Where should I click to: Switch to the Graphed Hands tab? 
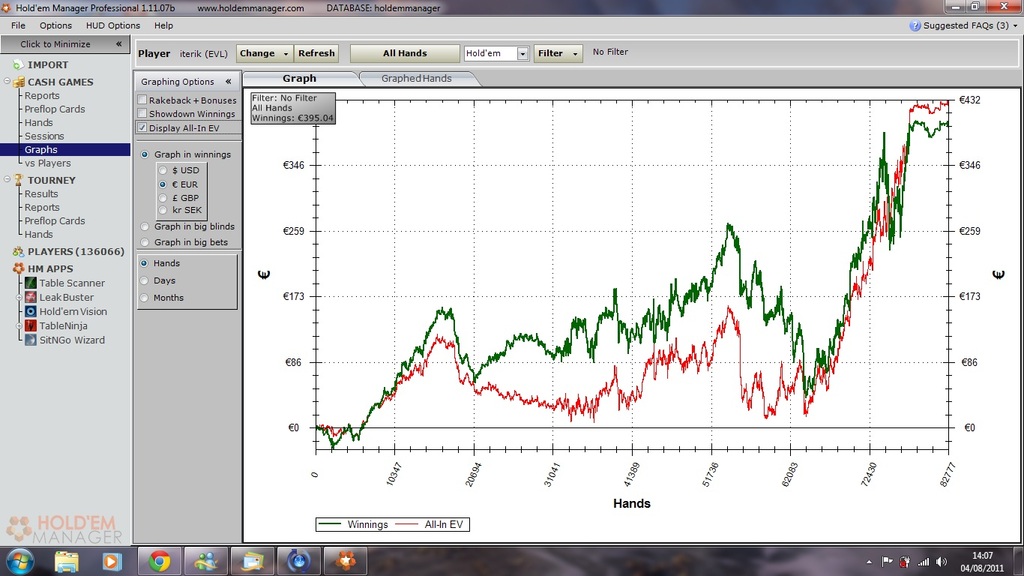click(x=417, y=78)
